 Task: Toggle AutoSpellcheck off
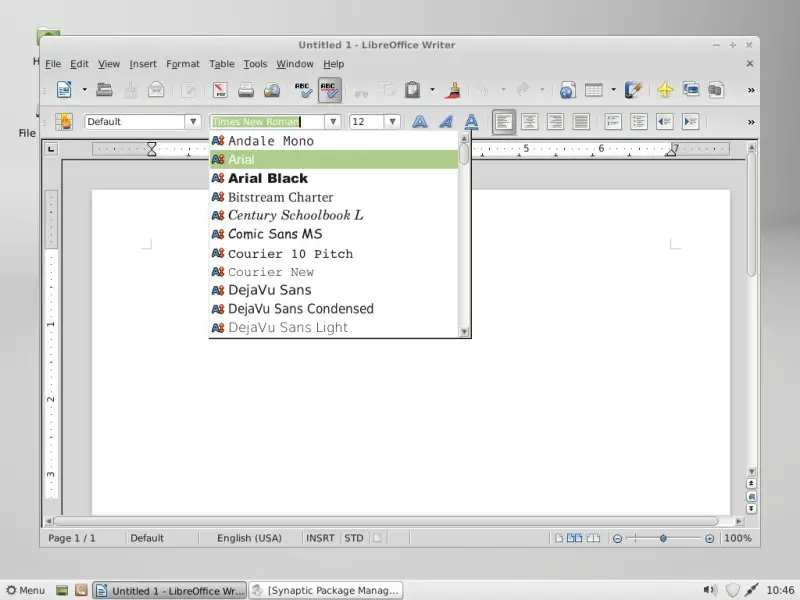coord(330,90)
